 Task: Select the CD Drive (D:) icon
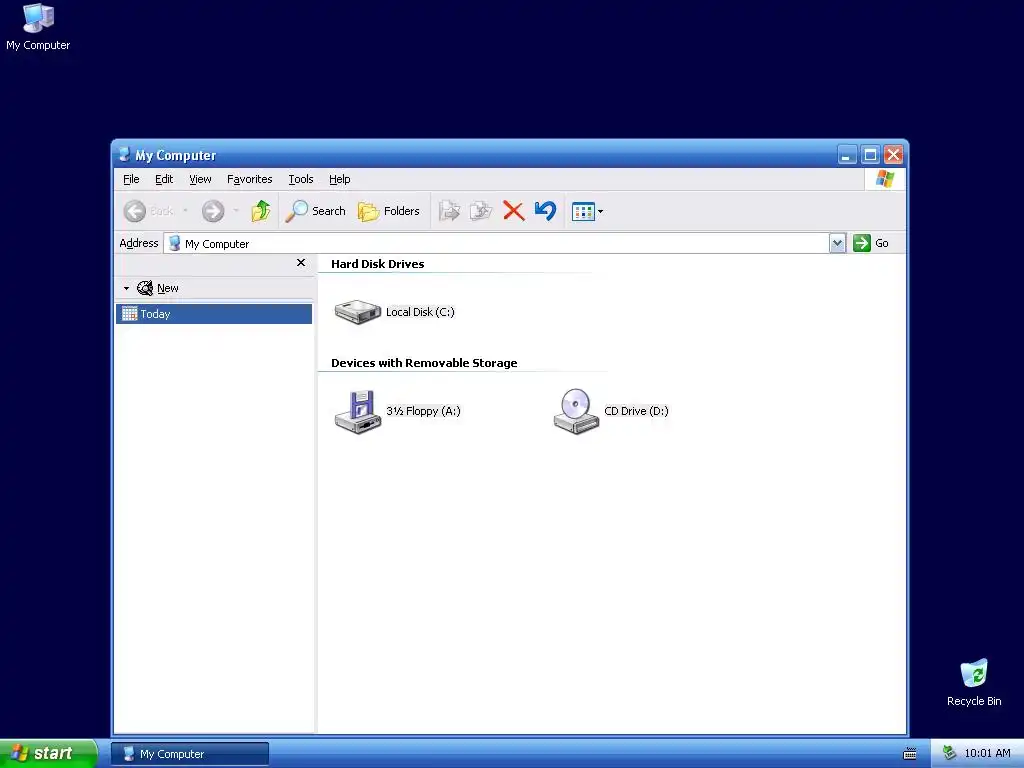click(x=611, y=411)
